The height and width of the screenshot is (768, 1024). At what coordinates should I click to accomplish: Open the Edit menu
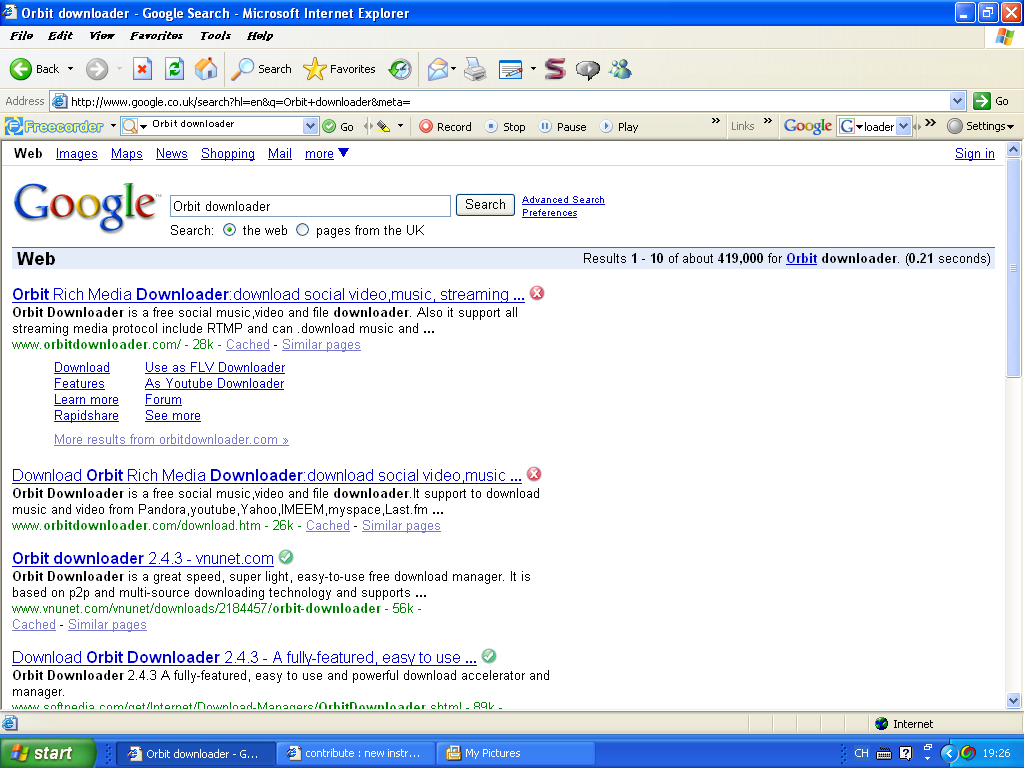[x=60, y=36]
